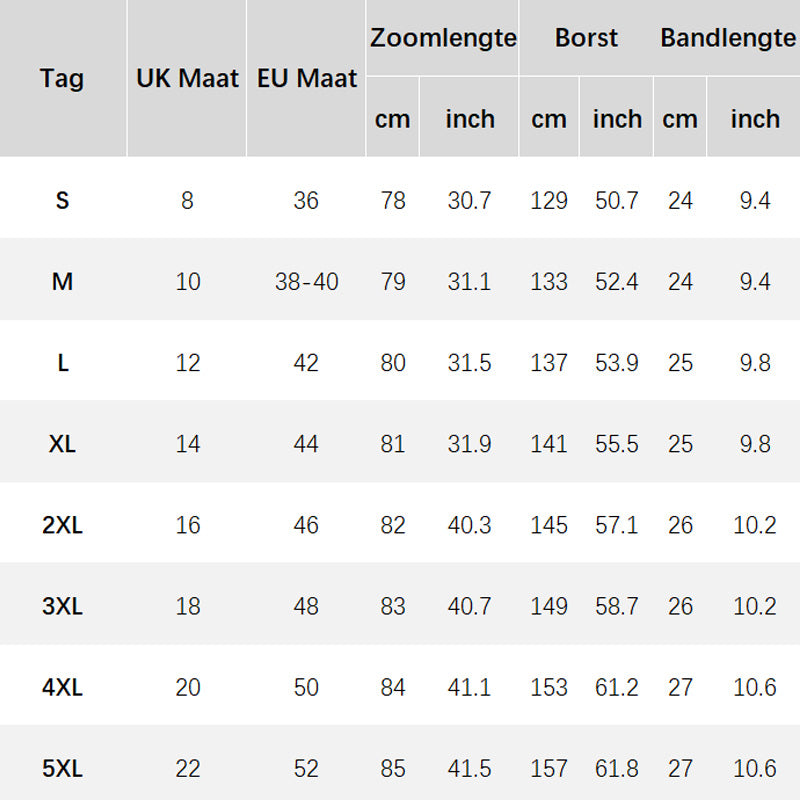Click the XL size row label
The height and width of the screenshot is (800, 800).
click(62, 443)
